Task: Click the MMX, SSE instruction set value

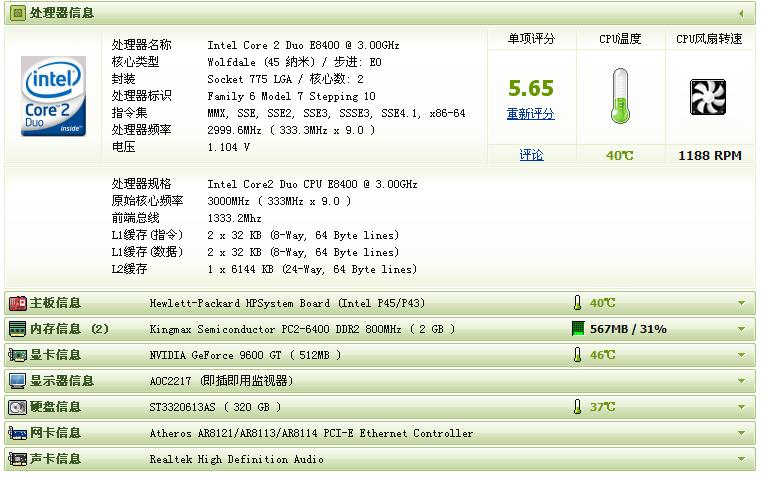Action: coord(337,113)
